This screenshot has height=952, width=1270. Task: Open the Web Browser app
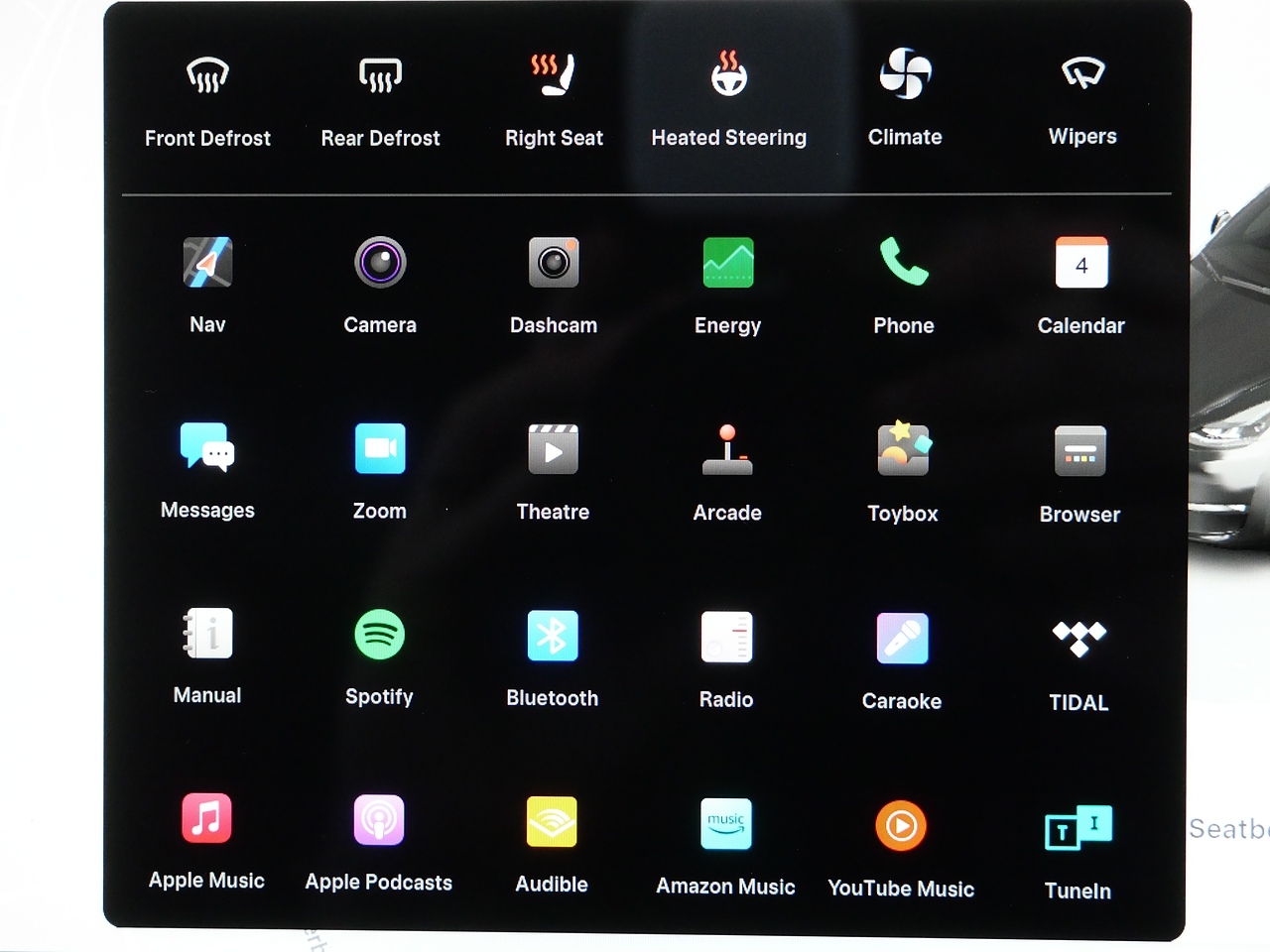1079,452
